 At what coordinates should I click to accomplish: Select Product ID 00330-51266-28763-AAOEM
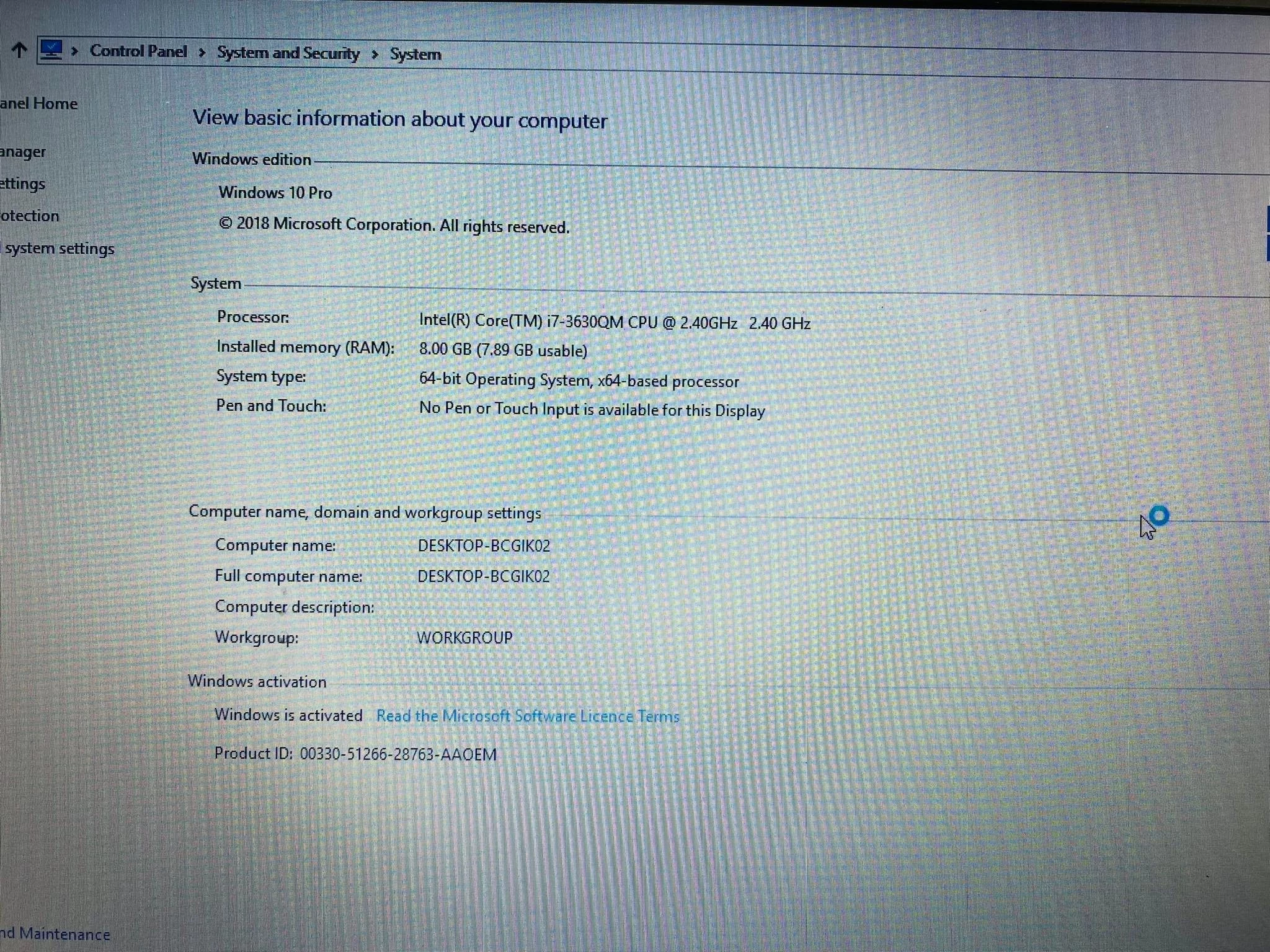[355, 754]
